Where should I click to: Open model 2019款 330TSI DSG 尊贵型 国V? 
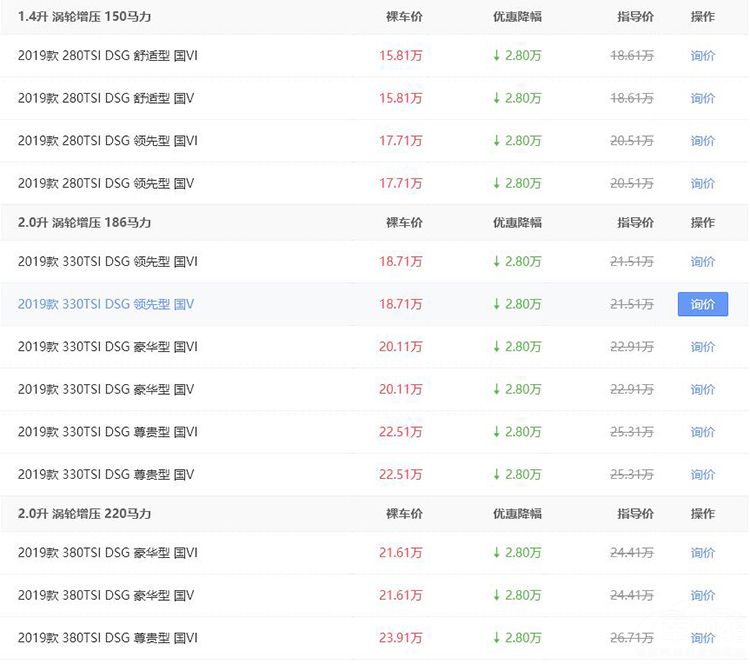(106, 474)
